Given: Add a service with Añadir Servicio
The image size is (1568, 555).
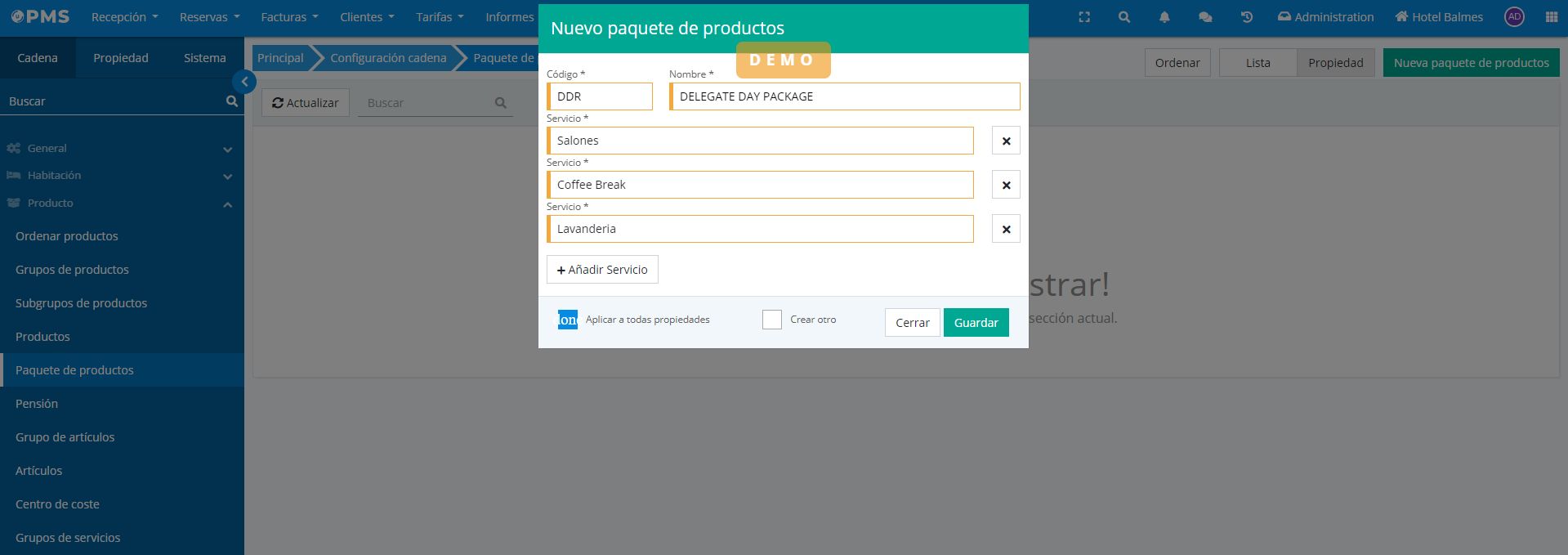Looking at the screenshot, I should pos(602,270).
